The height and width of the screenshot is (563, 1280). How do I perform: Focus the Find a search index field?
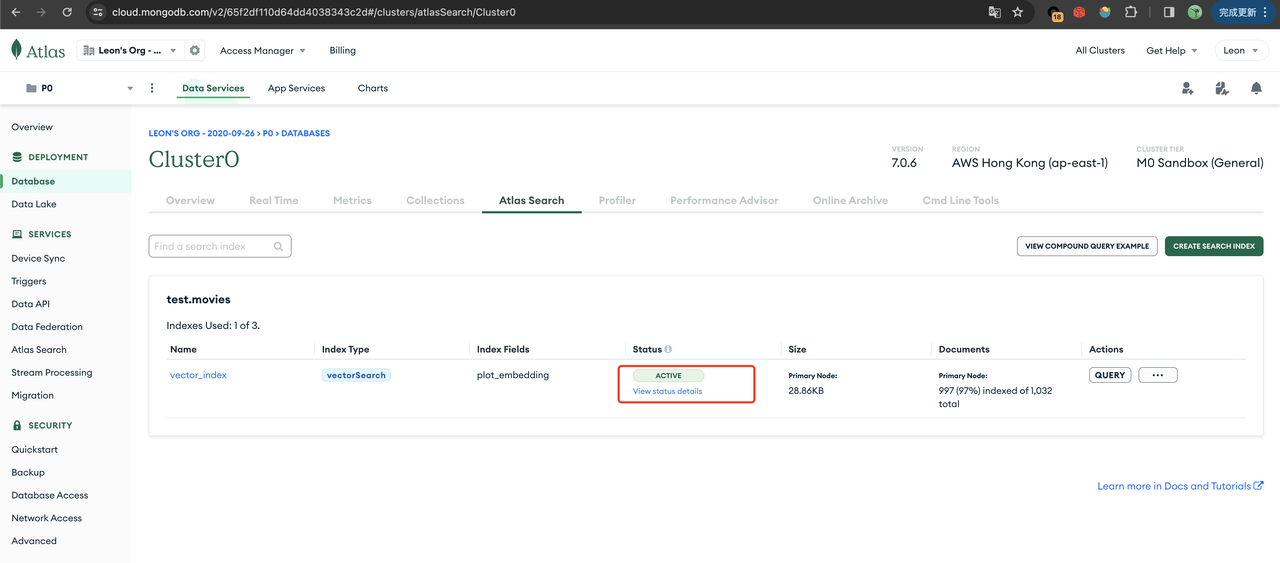tap(212, 246)
